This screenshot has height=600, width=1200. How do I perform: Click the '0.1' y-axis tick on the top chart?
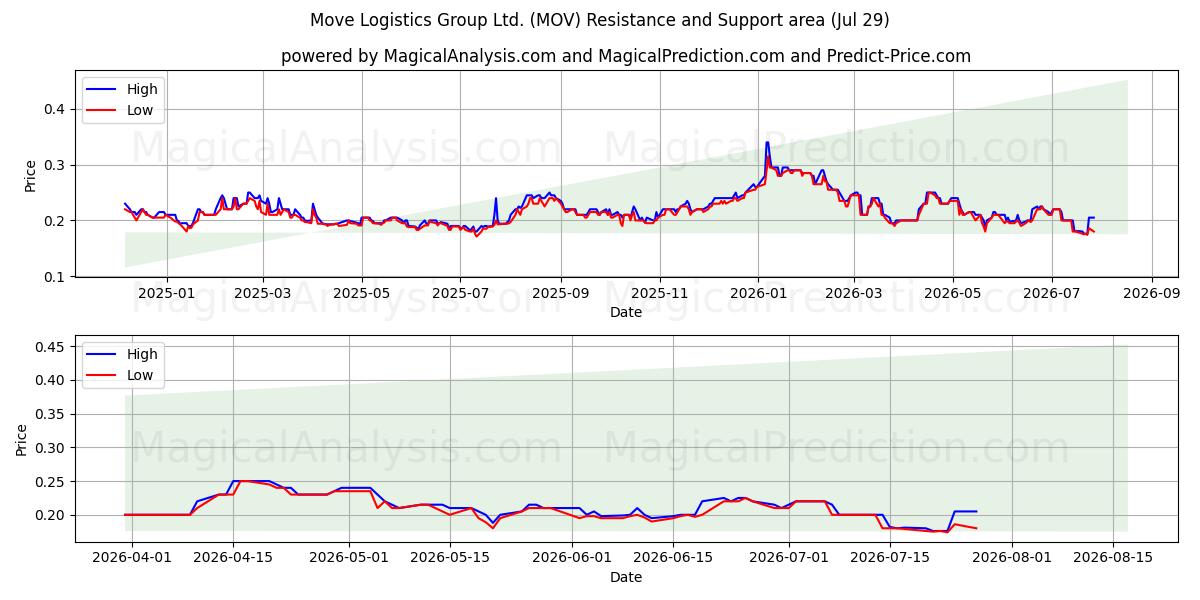click(57, 277)
